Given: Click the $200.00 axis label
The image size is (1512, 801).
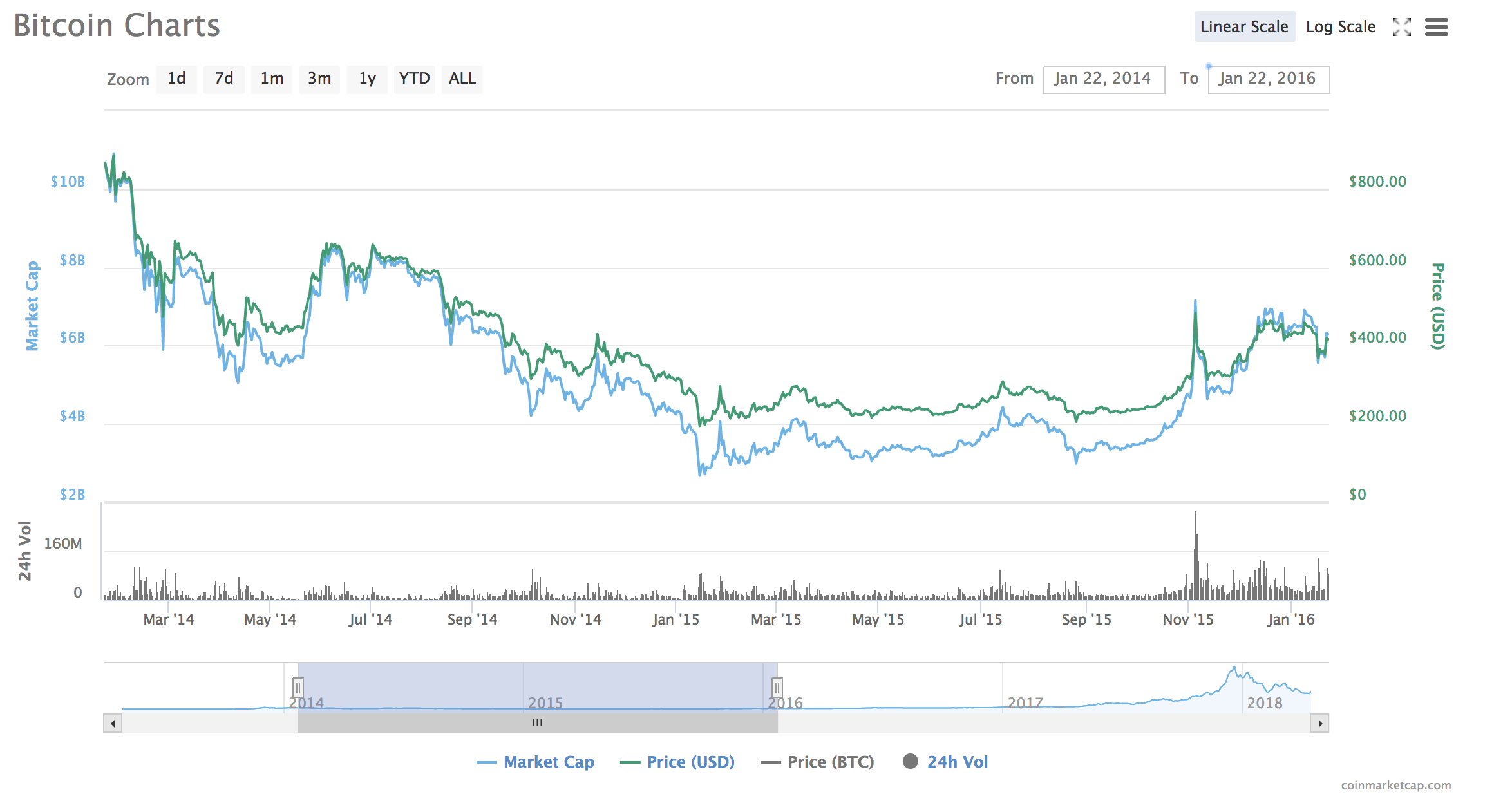Looking at the screenshot, I should pyautogui.click(x=1377, y=416).
